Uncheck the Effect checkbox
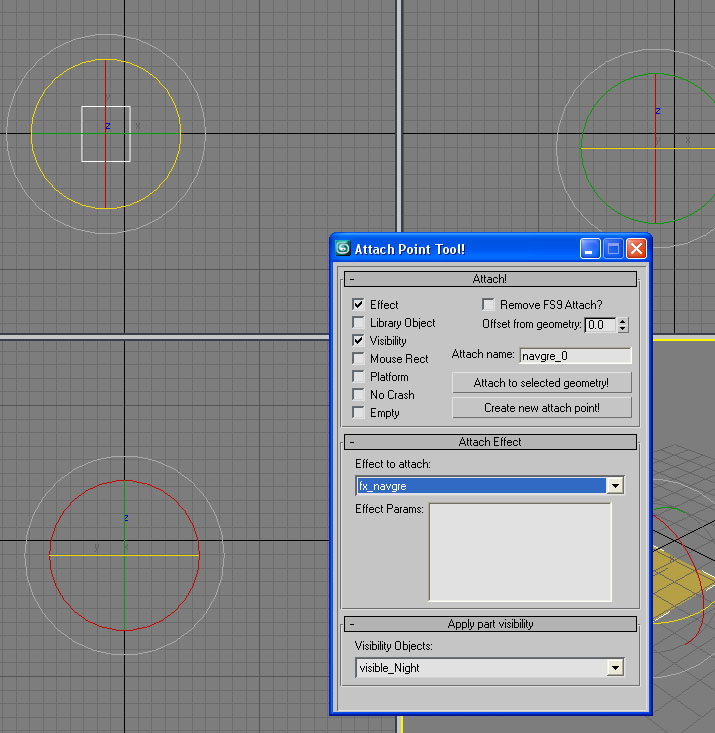The width and height of the screenshot is (715, 733). tap(358, 305)
